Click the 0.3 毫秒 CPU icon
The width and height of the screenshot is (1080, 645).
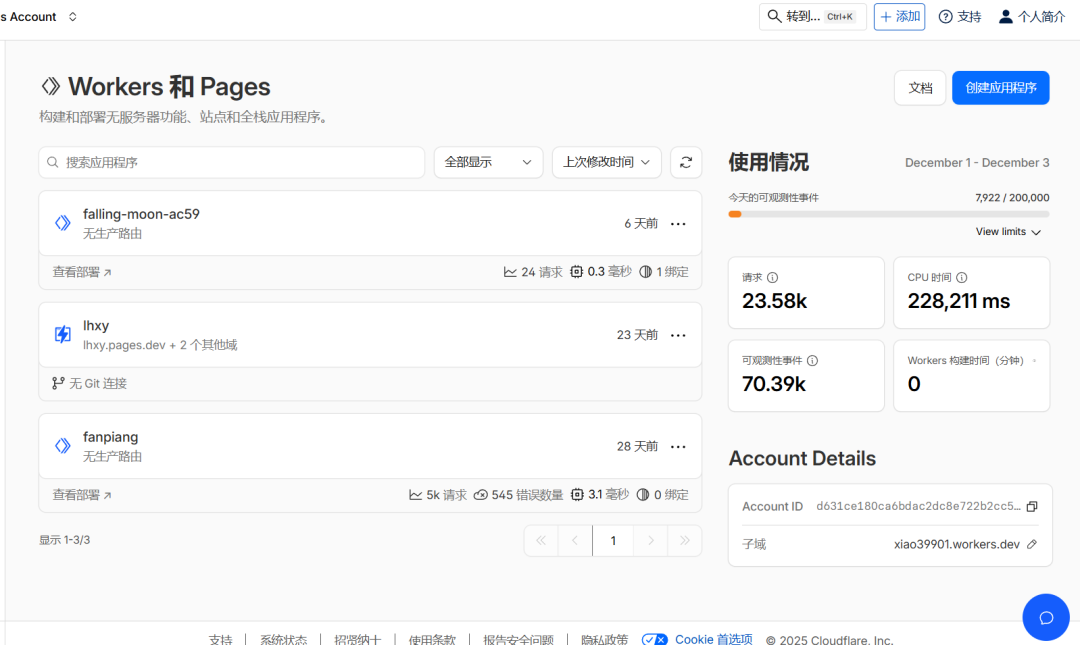pyautogui.click(x=577, y=272)
